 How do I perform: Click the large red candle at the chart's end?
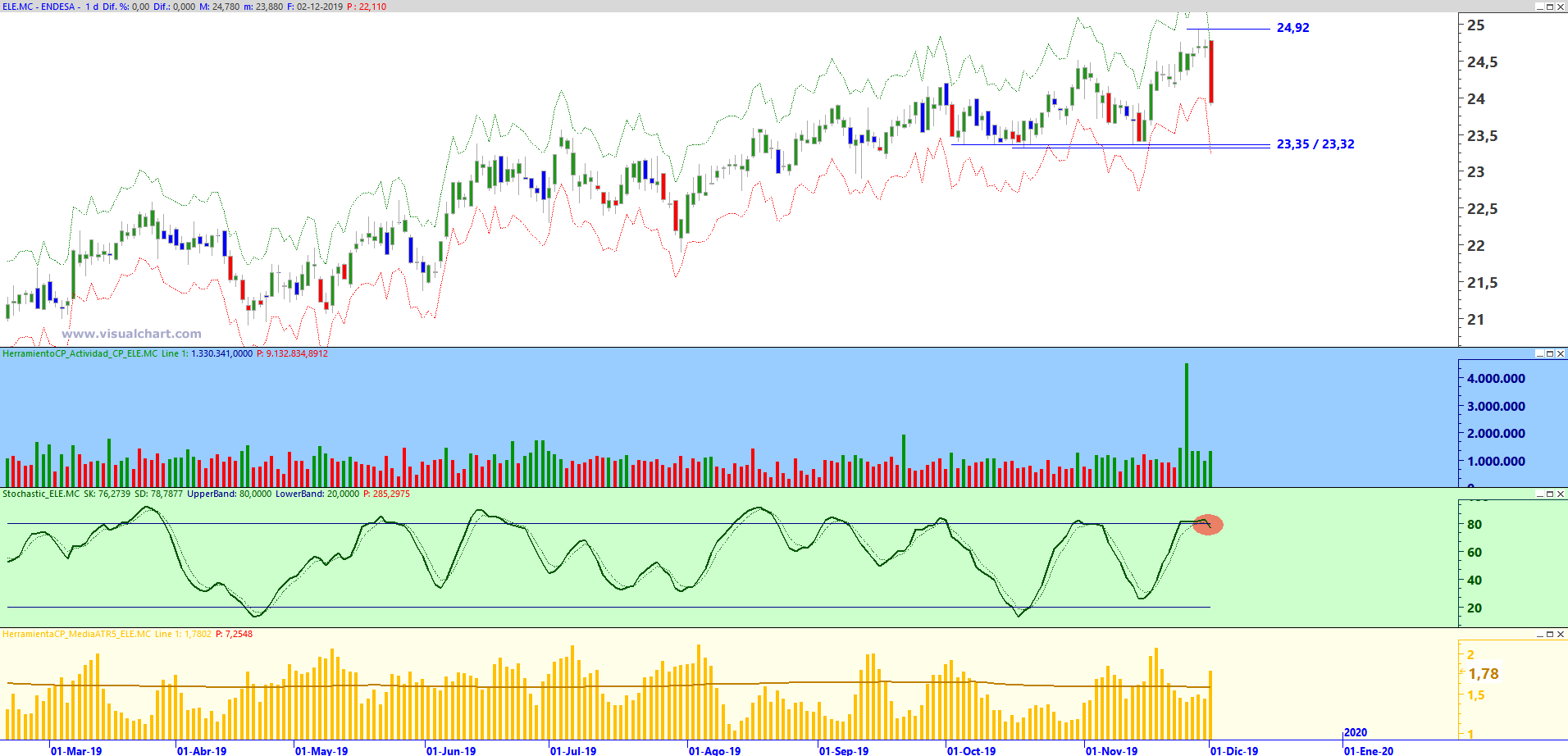1211,71
